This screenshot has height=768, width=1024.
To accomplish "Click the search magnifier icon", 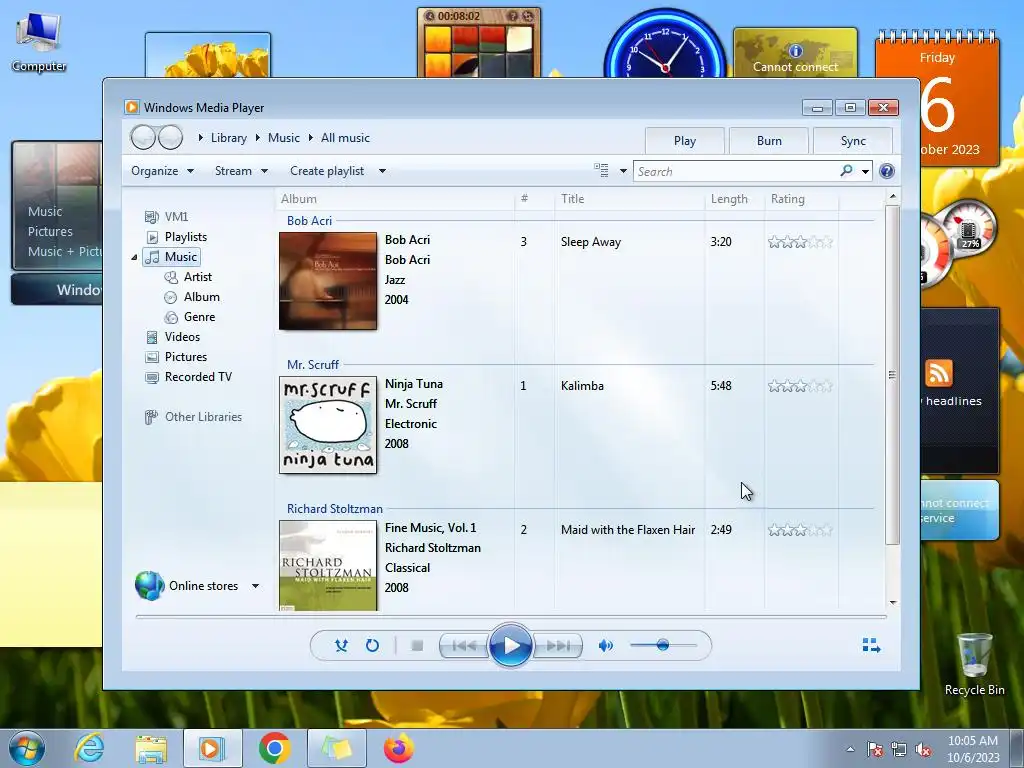I will pos(846,171).
